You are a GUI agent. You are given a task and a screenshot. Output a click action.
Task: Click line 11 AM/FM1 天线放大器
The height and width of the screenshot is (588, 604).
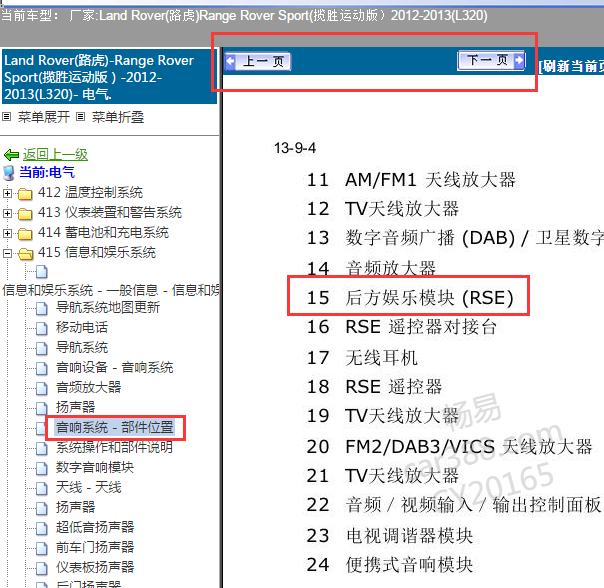(411, 180)
